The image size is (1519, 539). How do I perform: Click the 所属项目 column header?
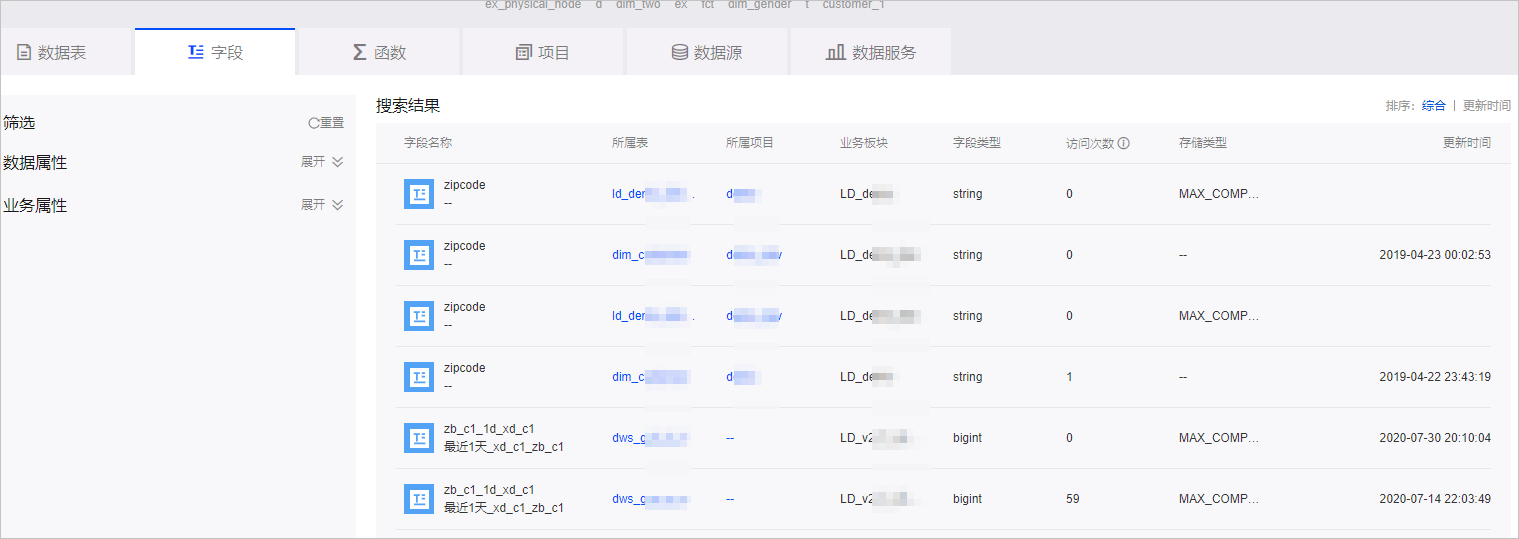(x=750, y=143)
